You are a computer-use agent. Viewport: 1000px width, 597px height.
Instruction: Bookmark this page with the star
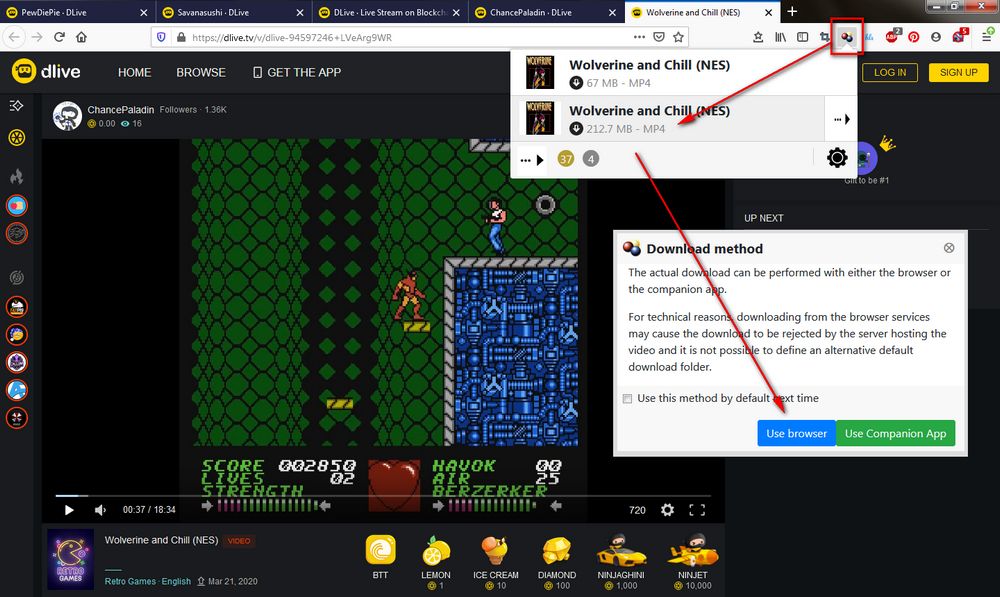(678, 37)
